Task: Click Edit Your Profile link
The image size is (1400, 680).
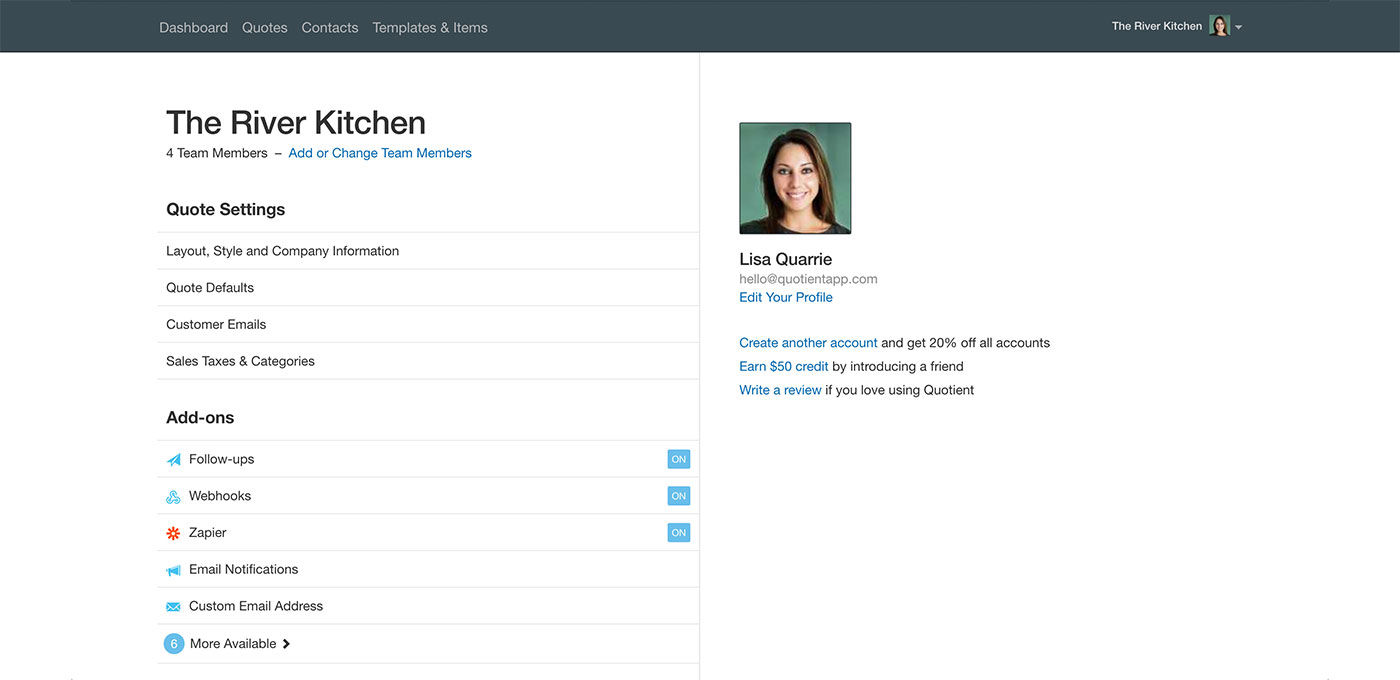Action: click(x=786, y=297)
